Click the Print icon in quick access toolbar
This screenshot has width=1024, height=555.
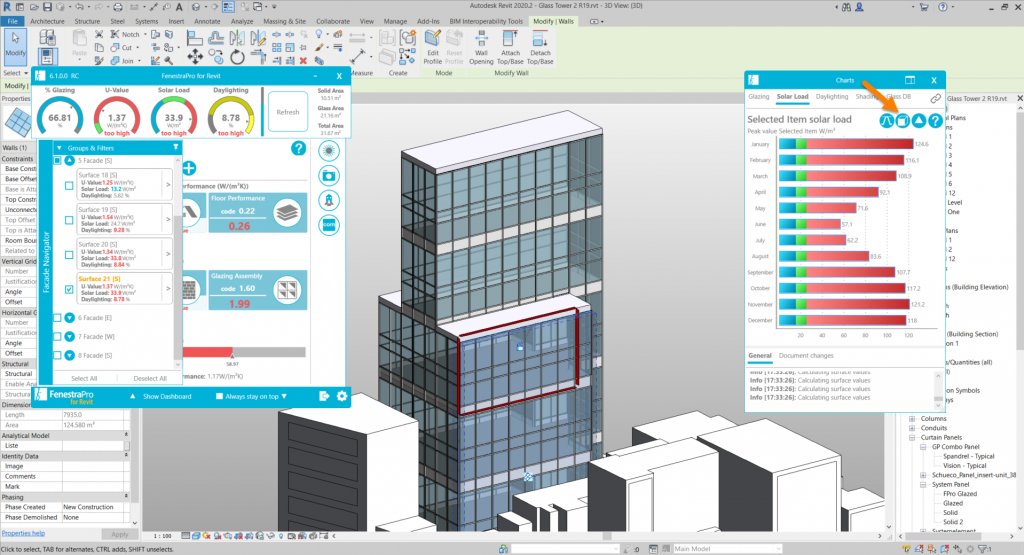tap(118, 7)
